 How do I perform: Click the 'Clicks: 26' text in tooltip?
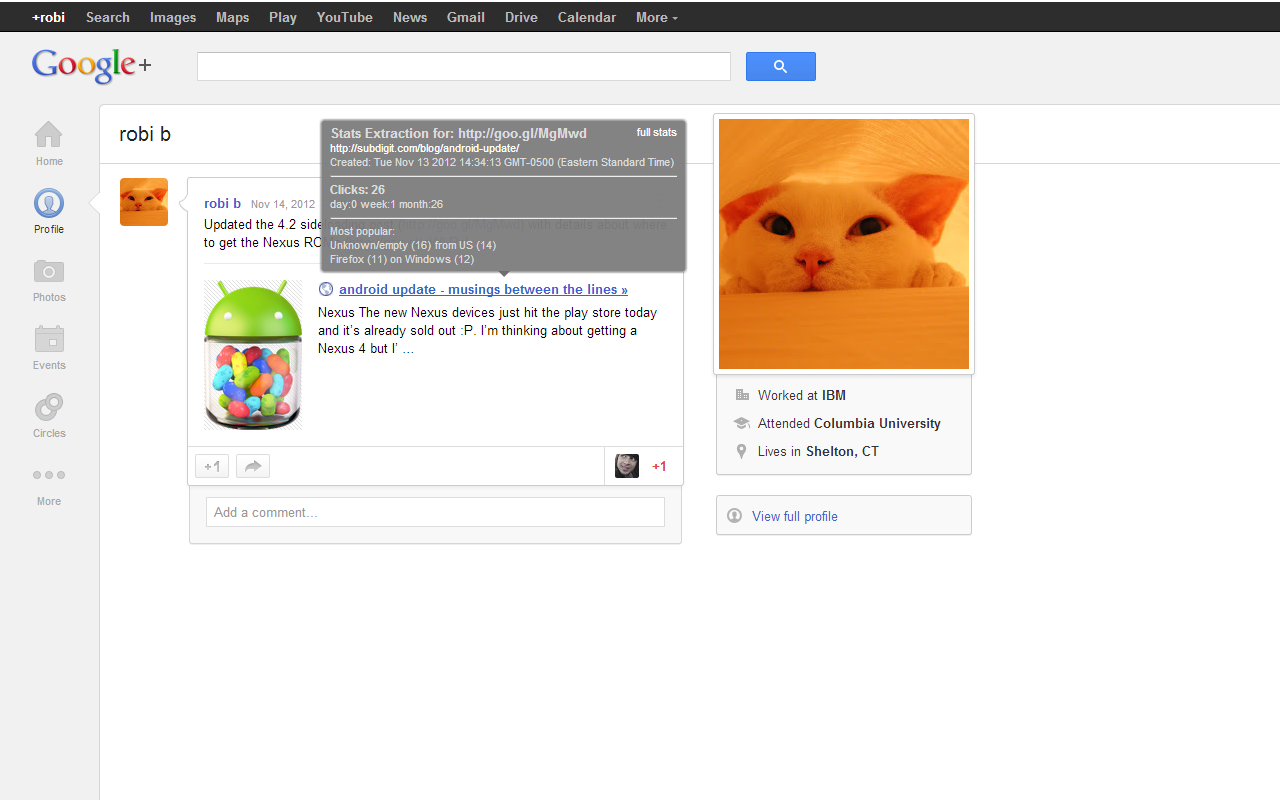358,189
